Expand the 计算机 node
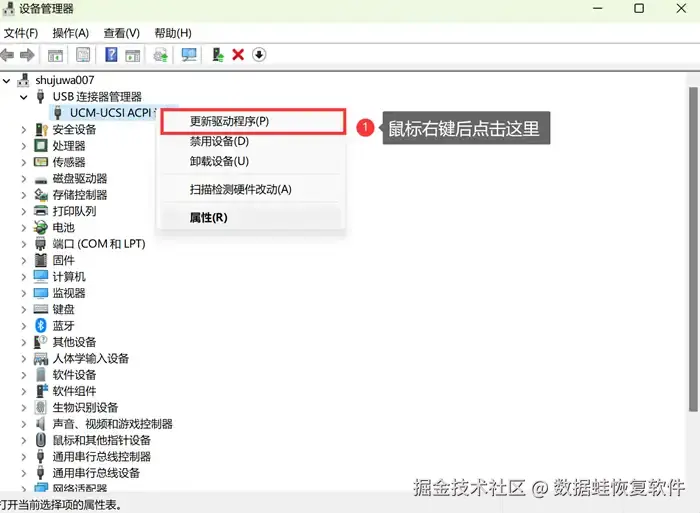Screen dimensions: 700x513 pos(24,277)
